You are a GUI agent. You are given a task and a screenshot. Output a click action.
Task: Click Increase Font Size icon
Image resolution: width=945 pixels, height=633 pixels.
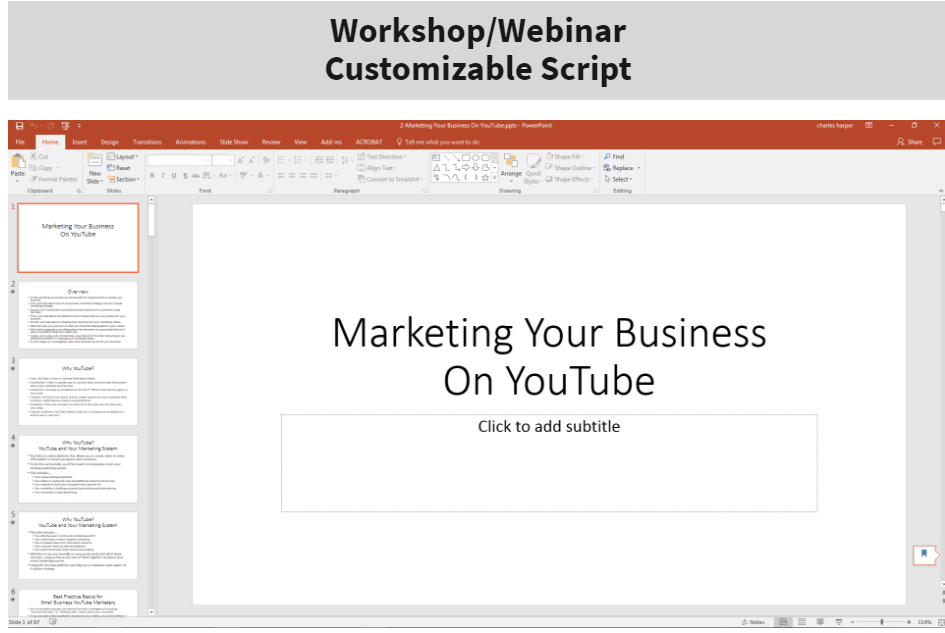(x=240, y=160)
